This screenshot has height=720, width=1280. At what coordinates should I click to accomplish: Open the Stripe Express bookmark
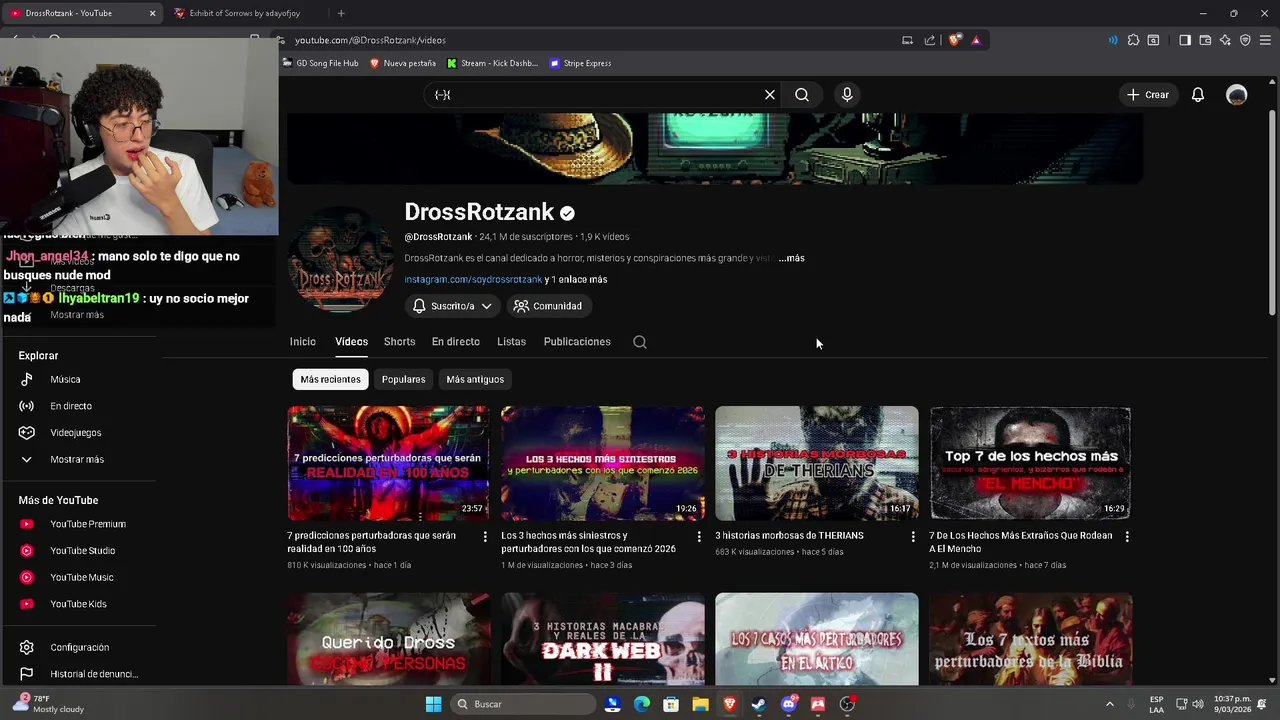pos(580,63)
